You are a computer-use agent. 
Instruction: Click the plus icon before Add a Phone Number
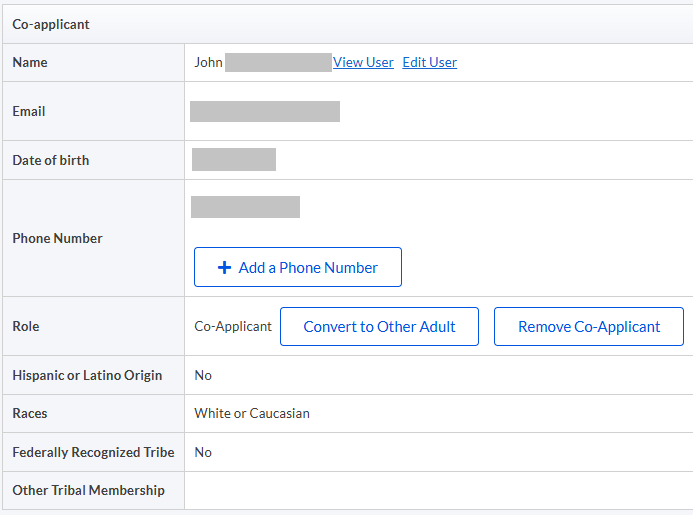pyautogui.click(x=224, y=267)
